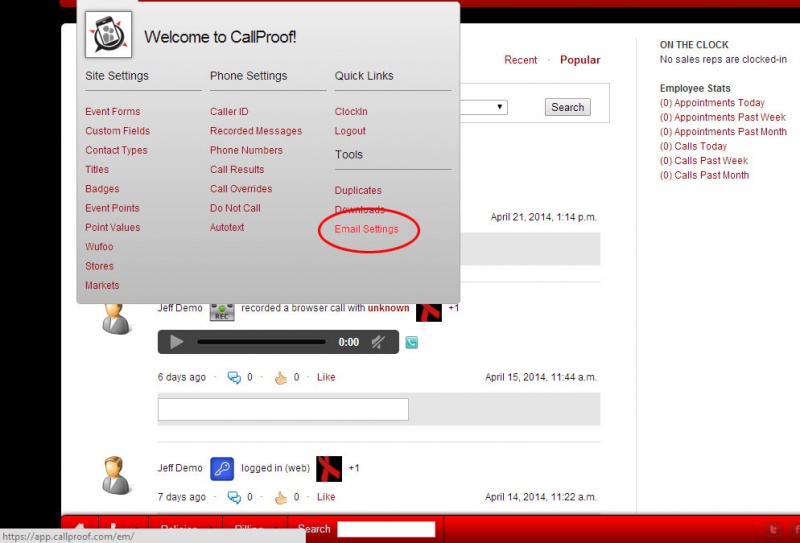Open Recorded Messages settings
This screenshot has width=800, height=543.
pos(256,131)
